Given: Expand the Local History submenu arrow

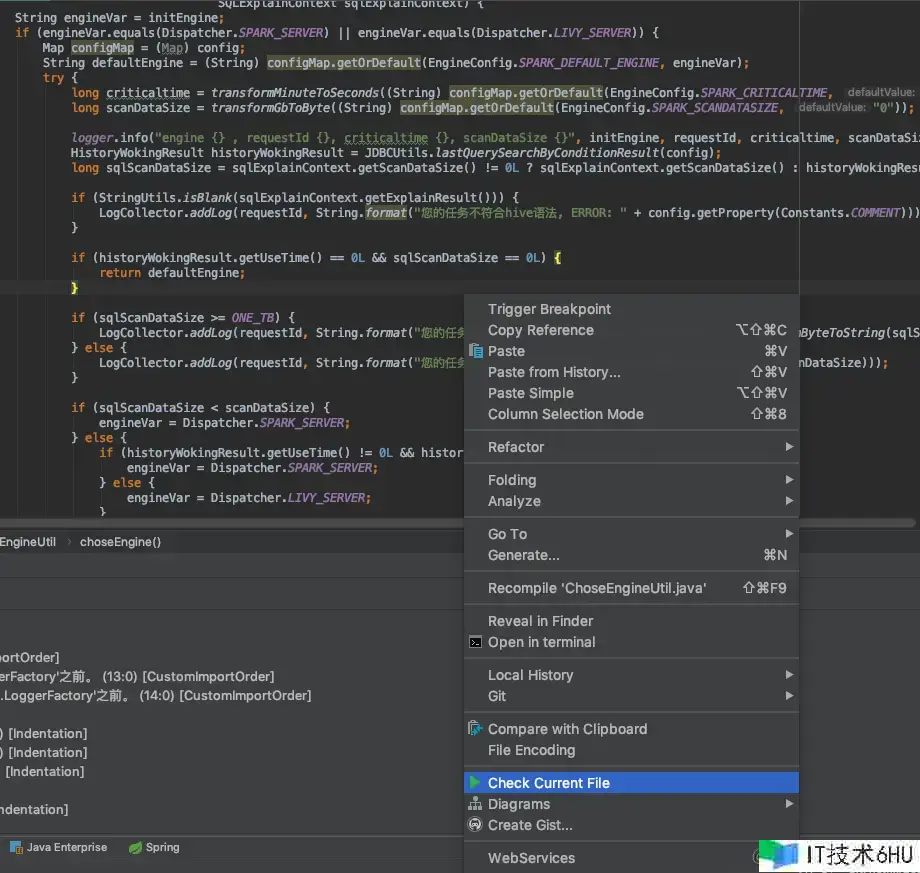Looking at the screenshot, I should (789, 675).
